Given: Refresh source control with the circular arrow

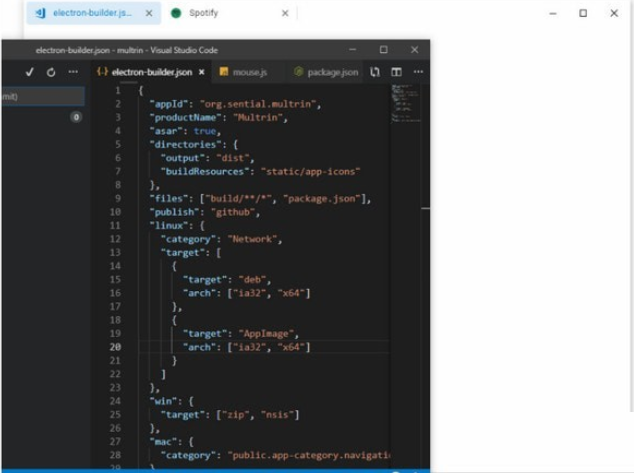Looking at the screenshot, I should [x=51, y=72].
